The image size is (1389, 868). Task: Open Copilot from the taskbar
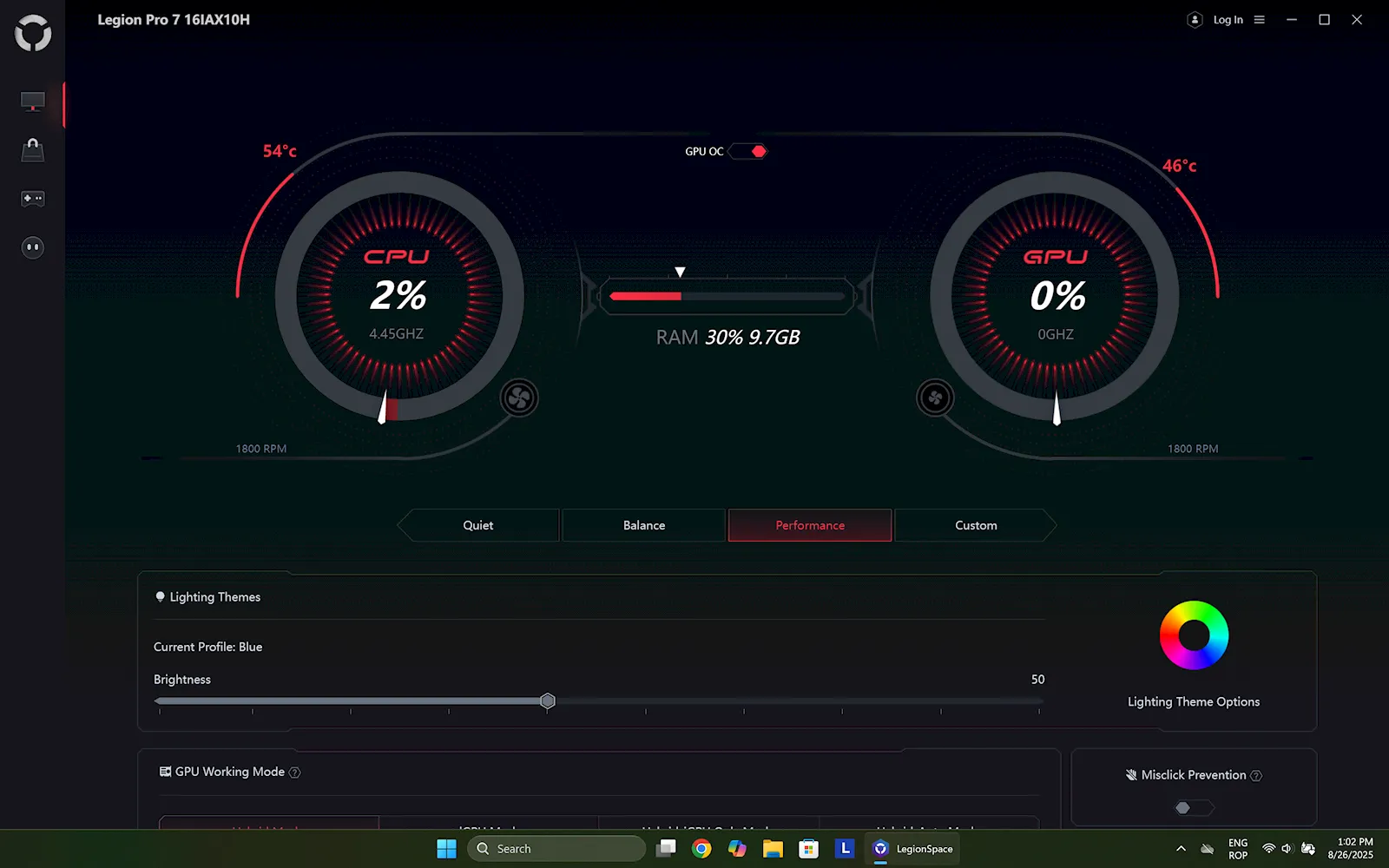coord(737,849)
